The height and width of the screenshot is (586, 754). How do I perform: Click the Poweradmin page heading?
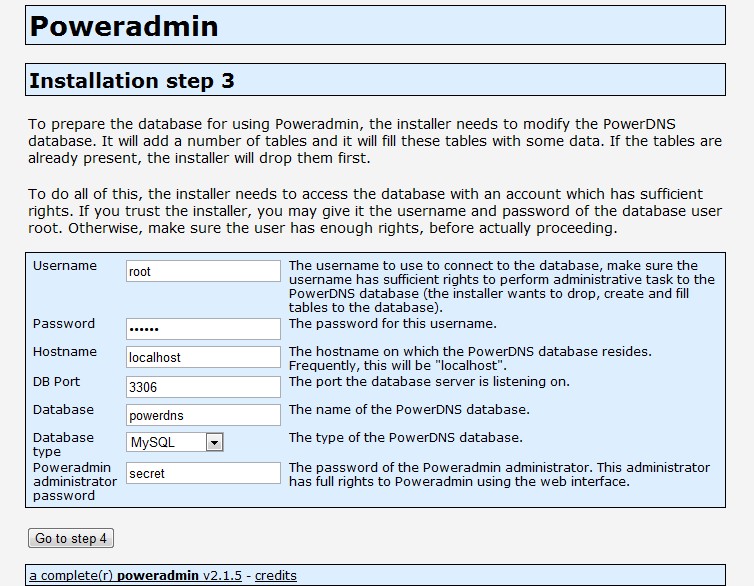(124, 26)
